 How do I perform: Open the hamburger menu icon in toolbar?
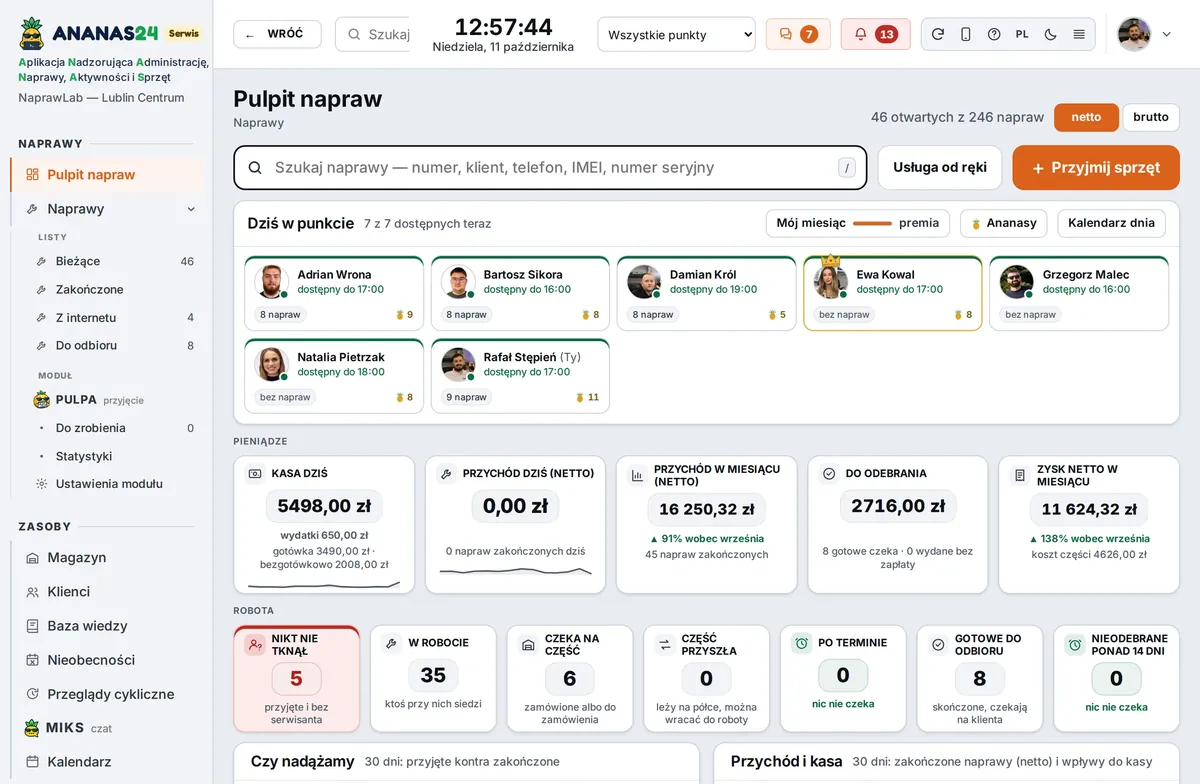pyautogui.click(x=1079, y=34)
